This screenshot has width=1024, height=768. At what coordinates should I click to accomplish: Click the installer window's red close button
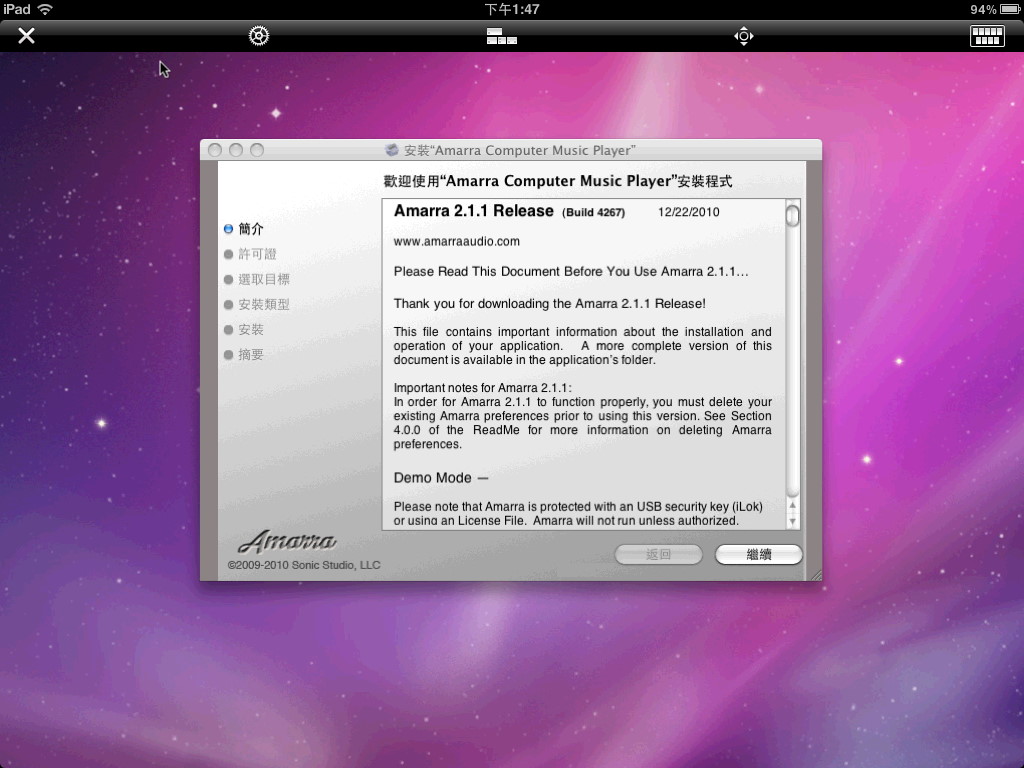(x=215, y=150)
